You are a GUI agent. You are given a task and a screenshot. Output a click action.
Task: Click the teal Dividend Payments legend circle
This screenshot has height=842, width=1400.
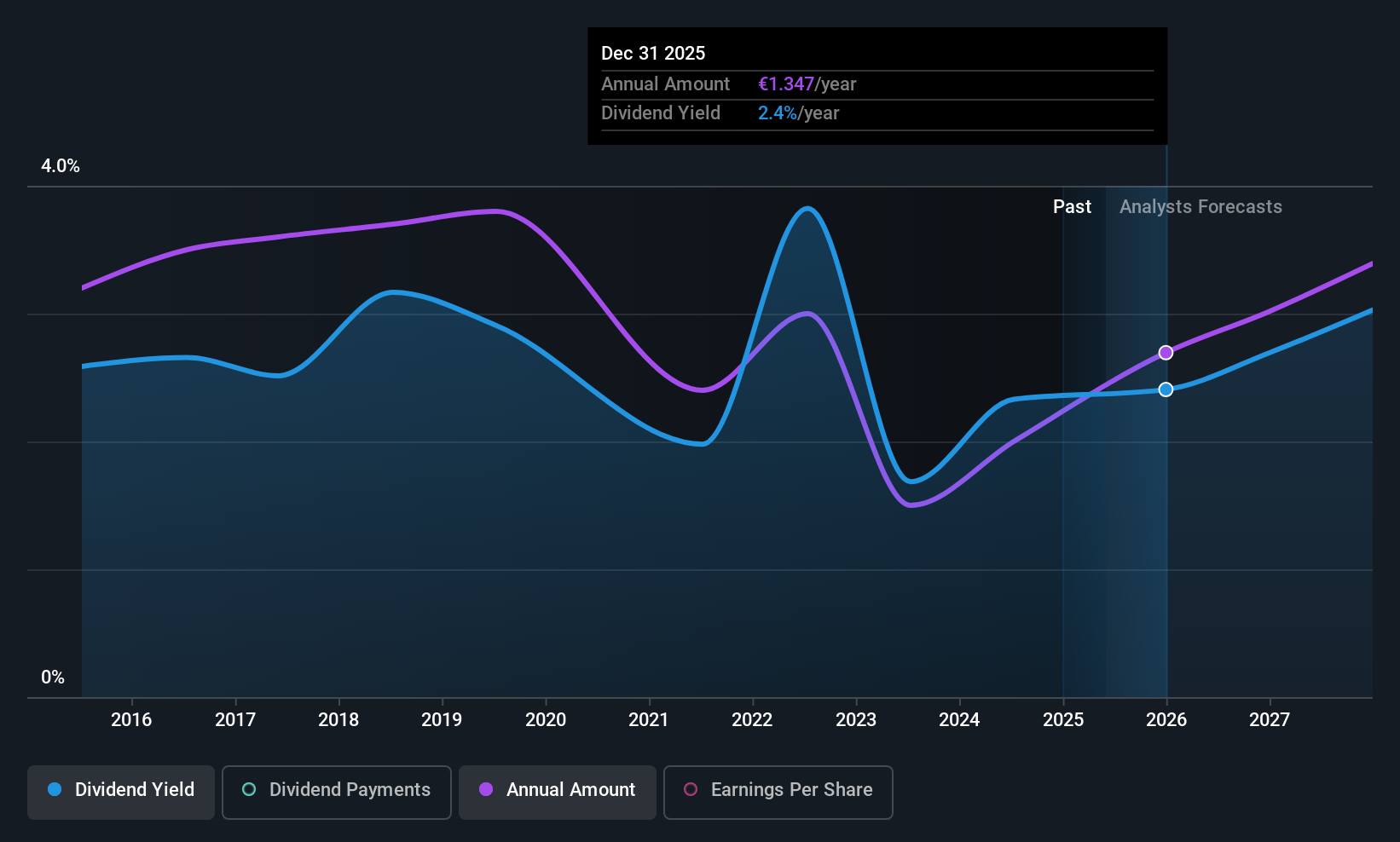click(249, 789)
